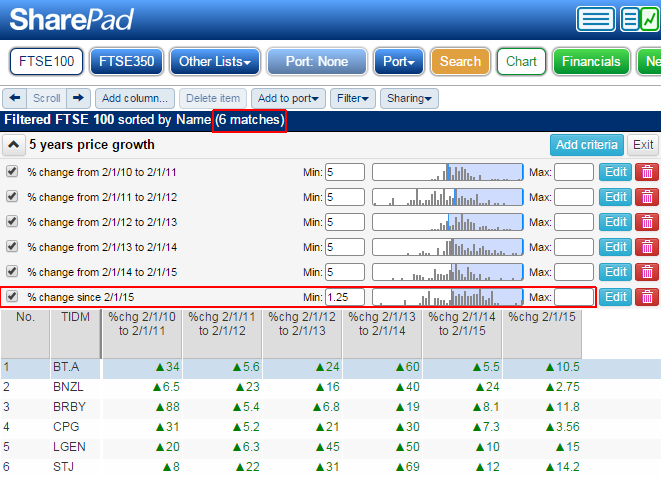661x477 pixels.
Task: Edit the 2/1/13 to 2/1/14 criterion
Action: click(x=615, y=247)
